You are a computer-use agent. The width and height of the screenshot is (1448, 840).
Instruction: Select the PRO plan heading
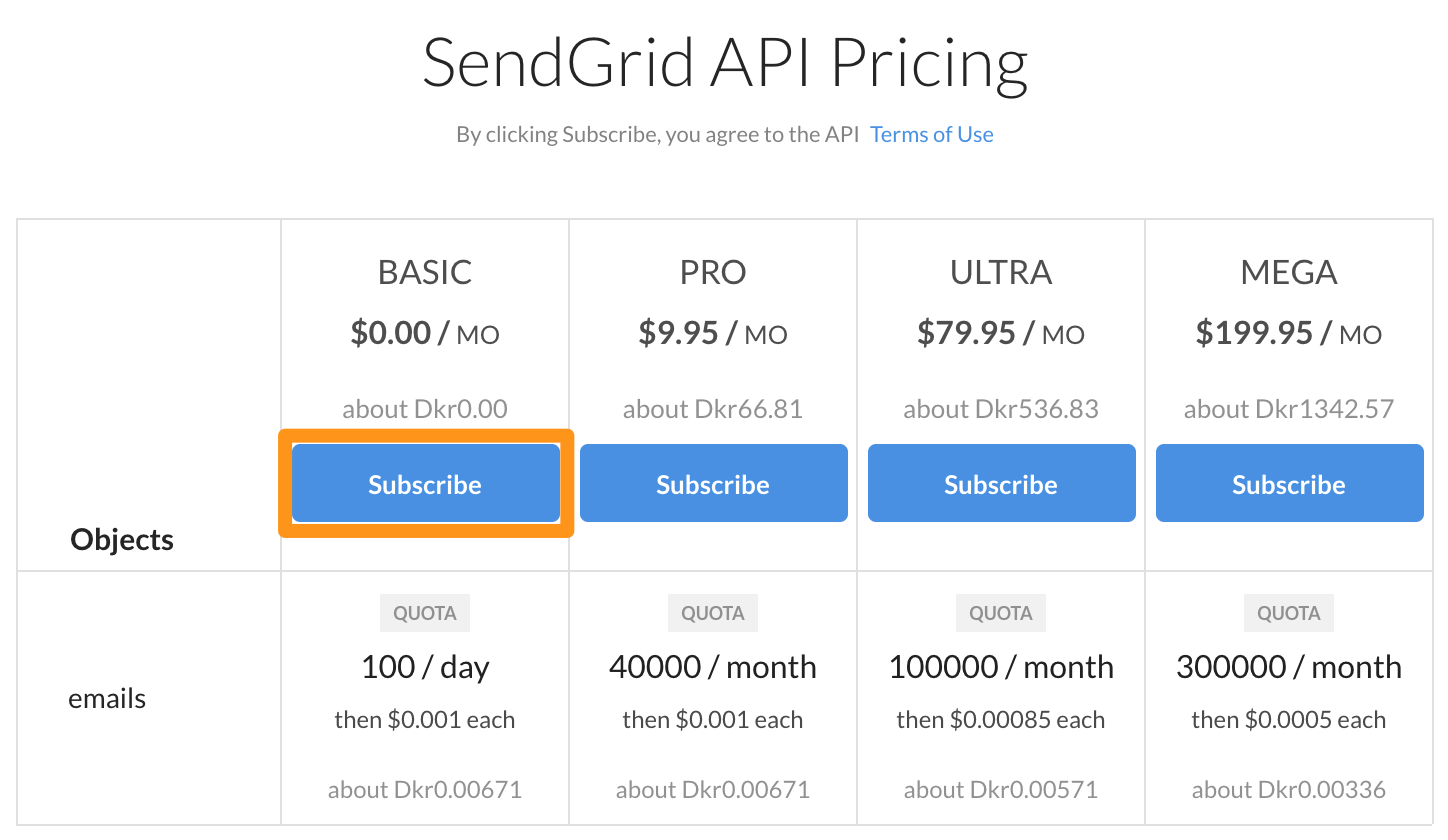click(x=713, y=272)
